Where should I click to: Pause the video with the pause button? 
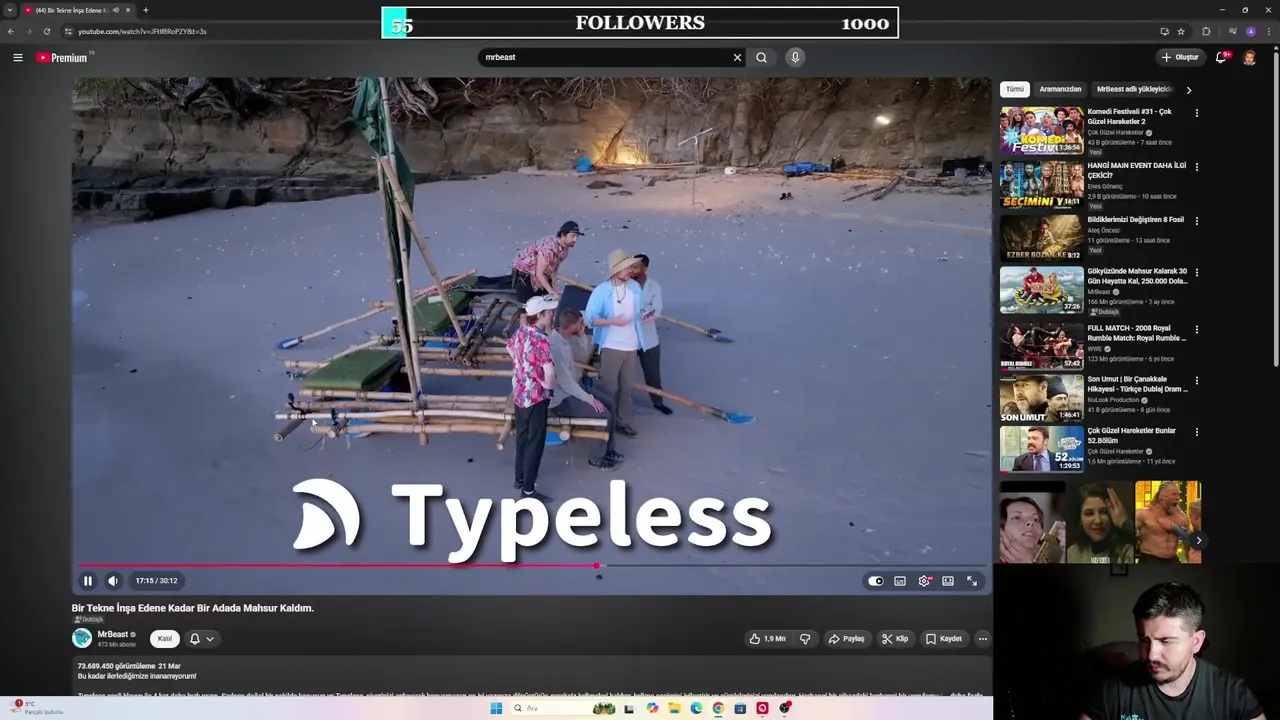point(87,581)
